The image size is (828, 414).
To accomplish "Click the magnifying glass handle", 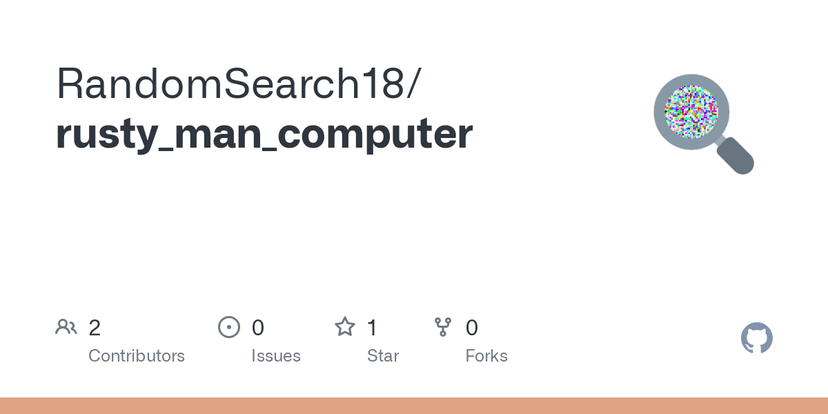I will pyautogui.click(x=735, y=154).
